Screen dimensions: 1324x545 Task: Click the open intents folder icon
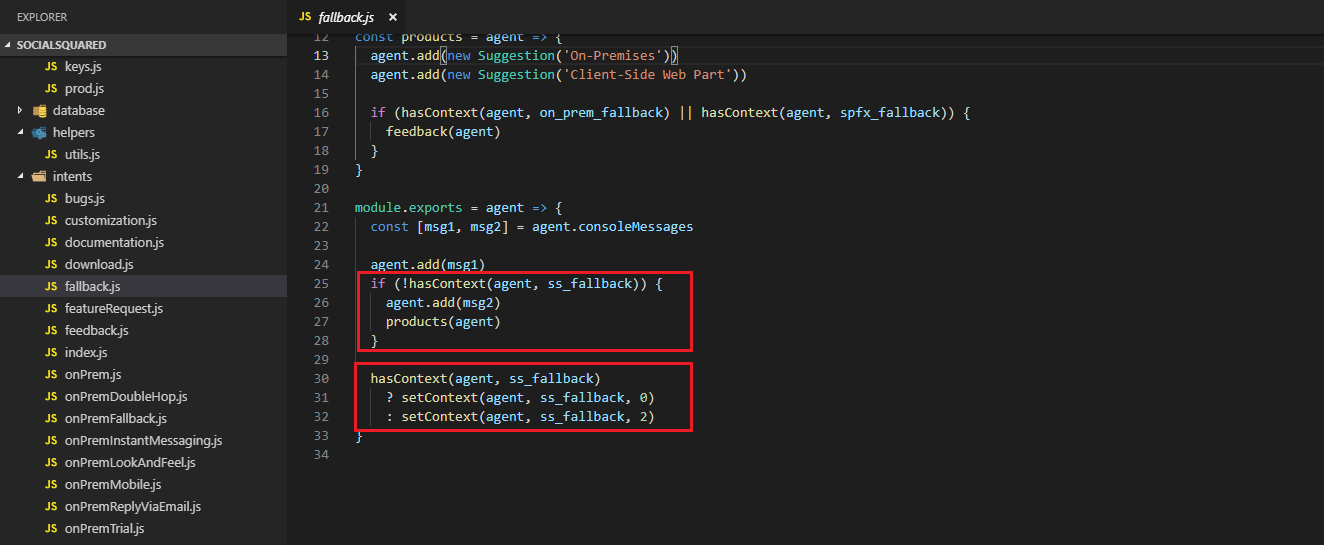click(40, 177)
